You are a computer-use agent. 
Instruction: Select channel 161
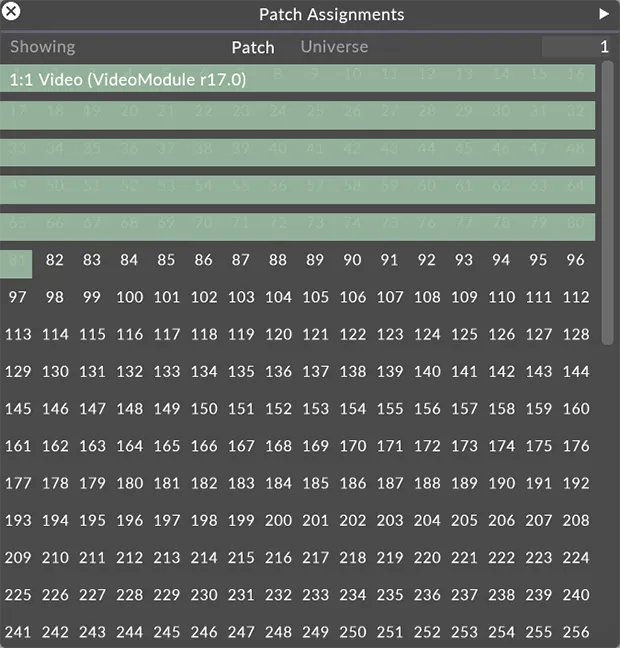tap(18, 446)
